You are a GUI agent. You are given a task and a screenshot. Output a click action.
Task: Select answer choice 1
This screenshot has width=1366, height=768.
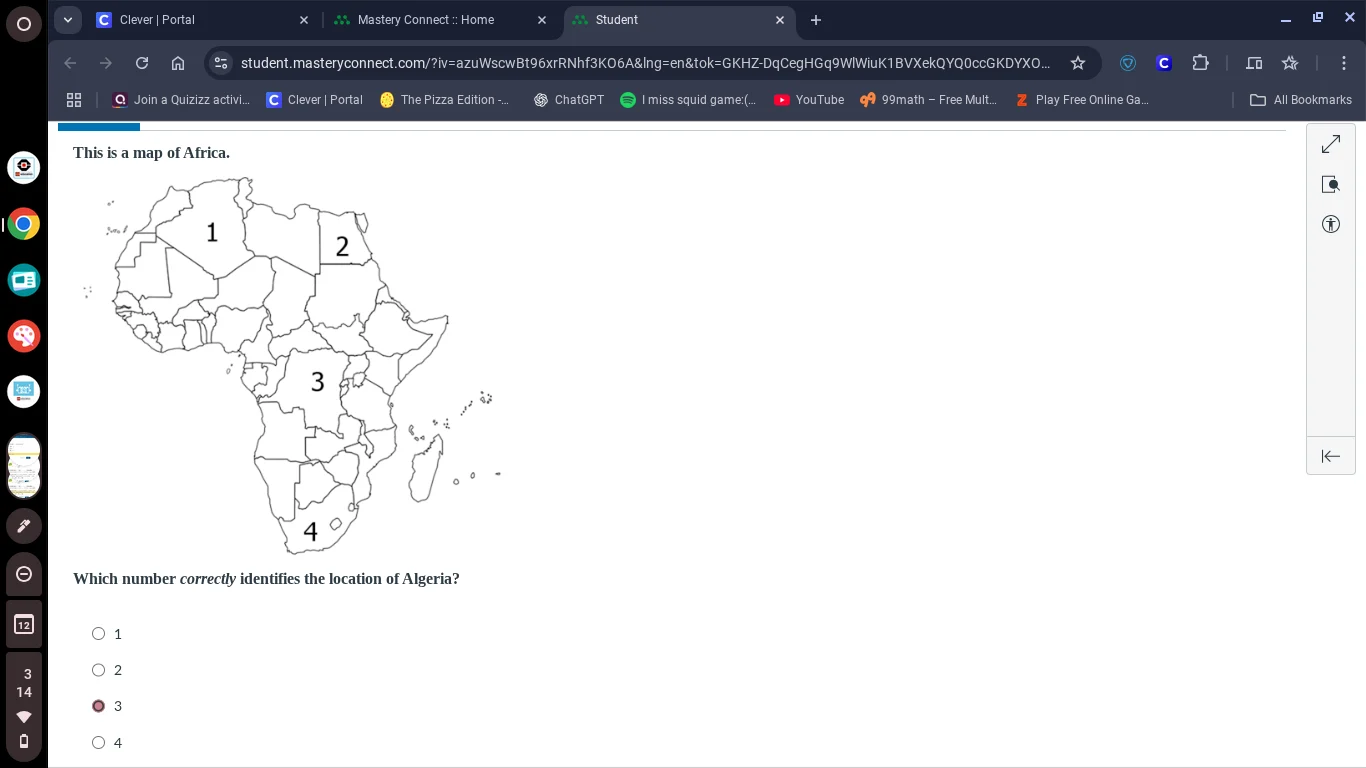pos(98,633)
